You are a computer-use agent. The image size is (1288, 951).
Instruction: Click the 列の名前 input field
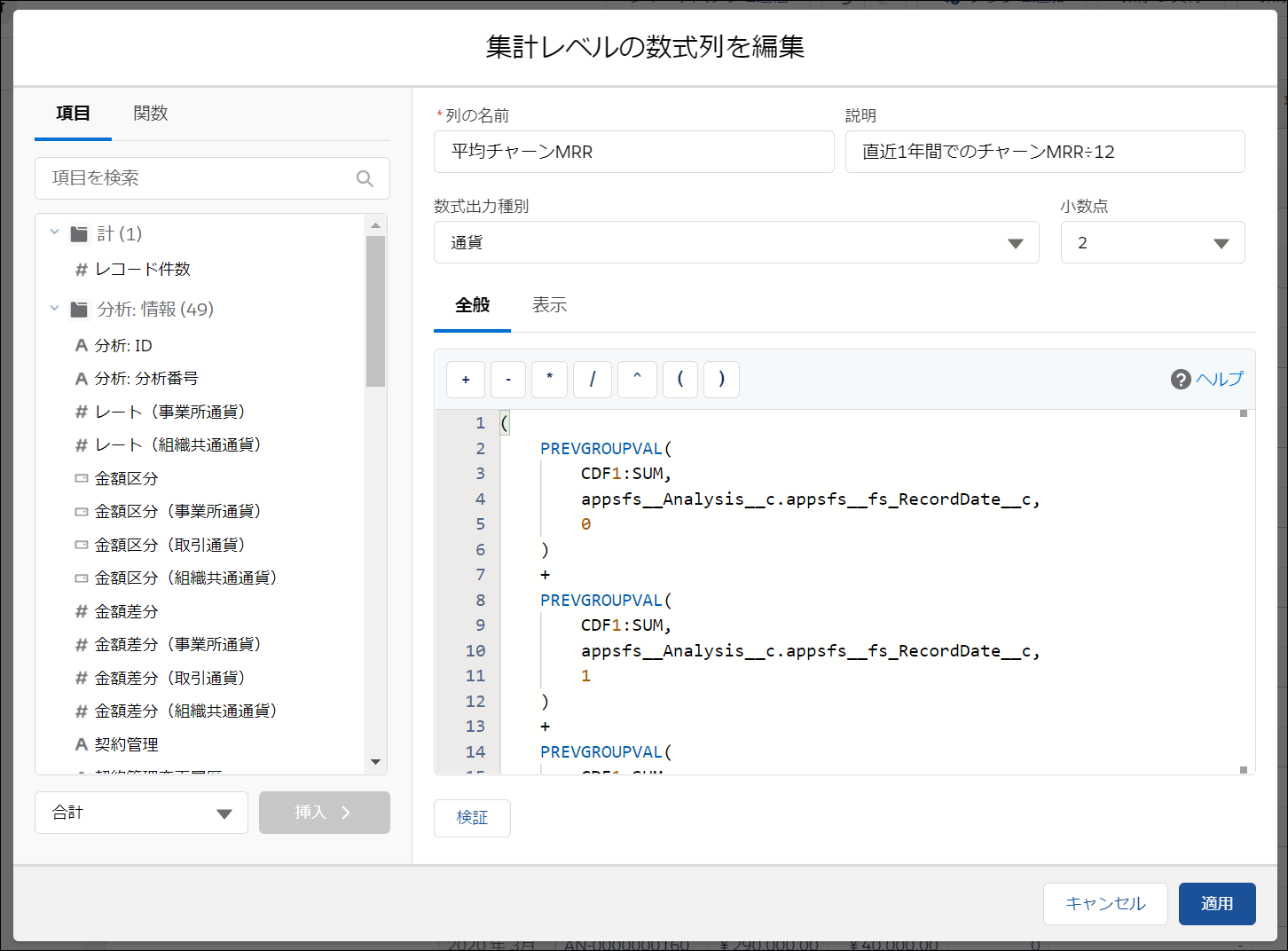(x=633, y=152)
